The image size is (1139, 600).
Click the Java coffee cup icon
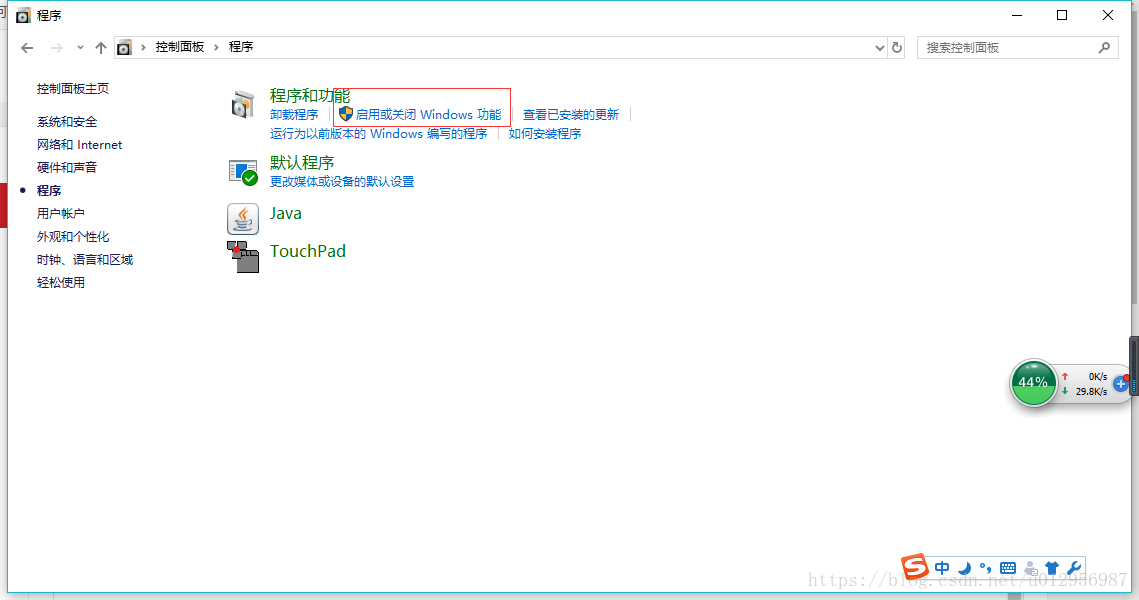click(x=243, y=219)
